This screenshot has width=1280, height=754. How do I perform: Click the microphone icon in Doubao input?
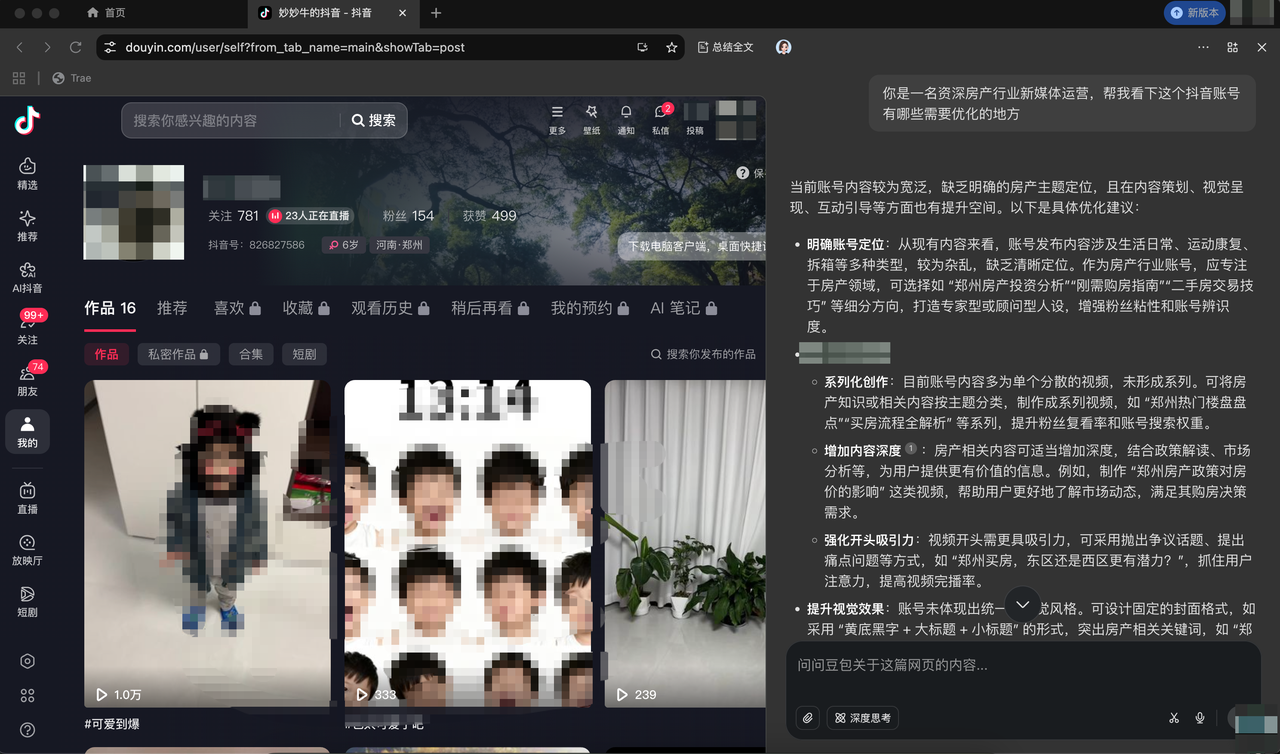point(1199,717)
